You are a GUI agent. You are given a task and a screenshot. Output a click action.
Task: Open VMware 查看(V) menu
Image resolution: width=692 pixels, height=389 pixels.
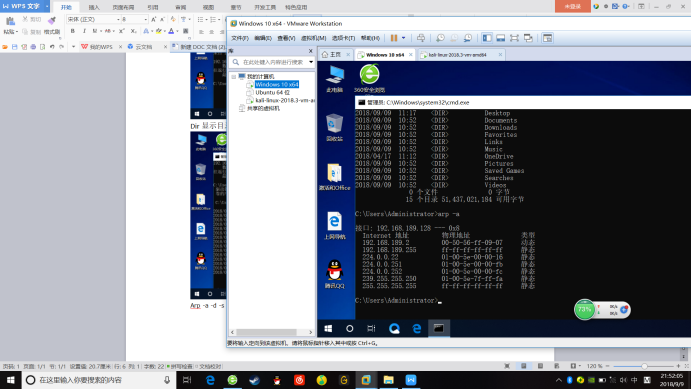[286, 38]
